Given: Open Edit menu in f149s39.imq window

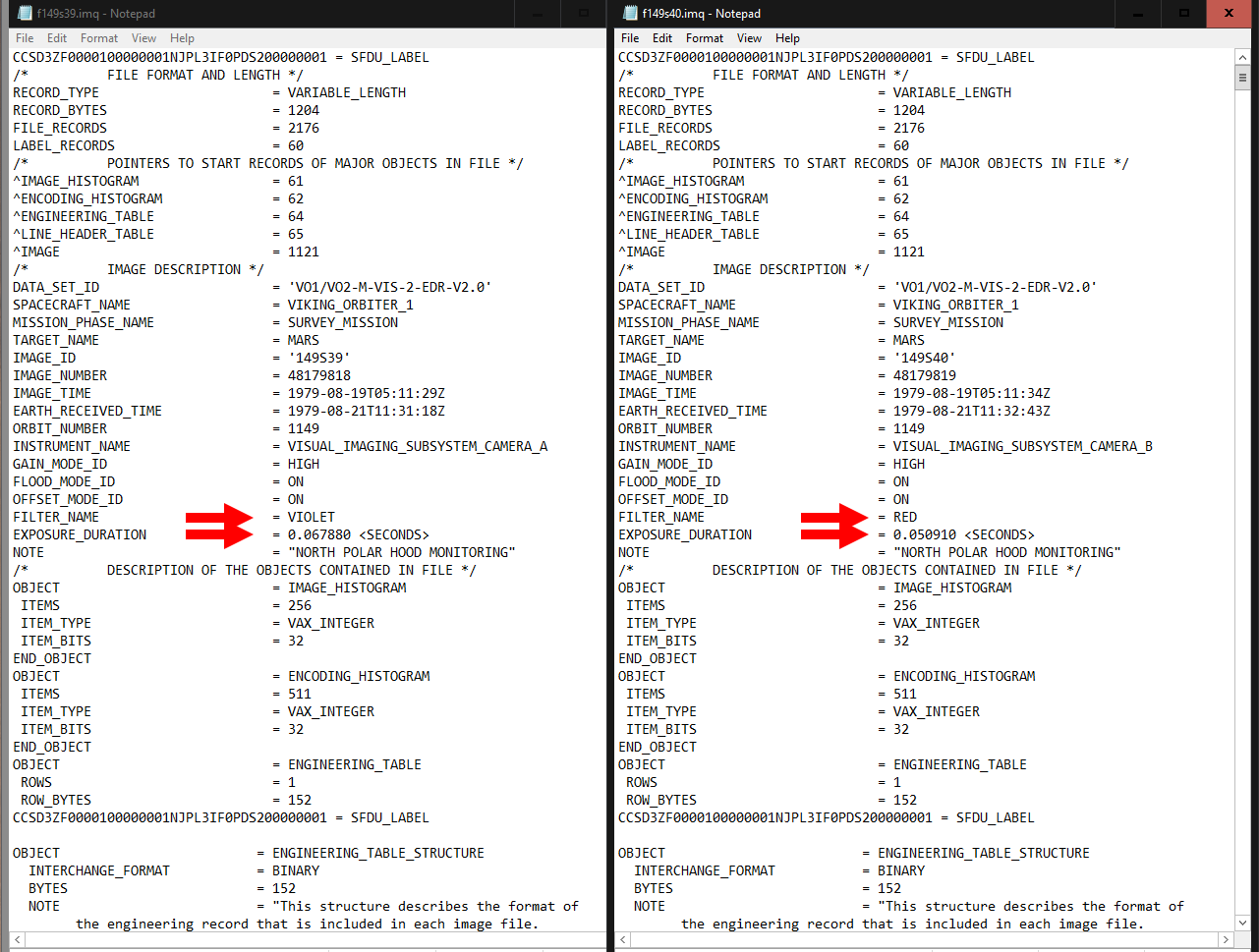Looking at the screenshot, I should point(57,38).
